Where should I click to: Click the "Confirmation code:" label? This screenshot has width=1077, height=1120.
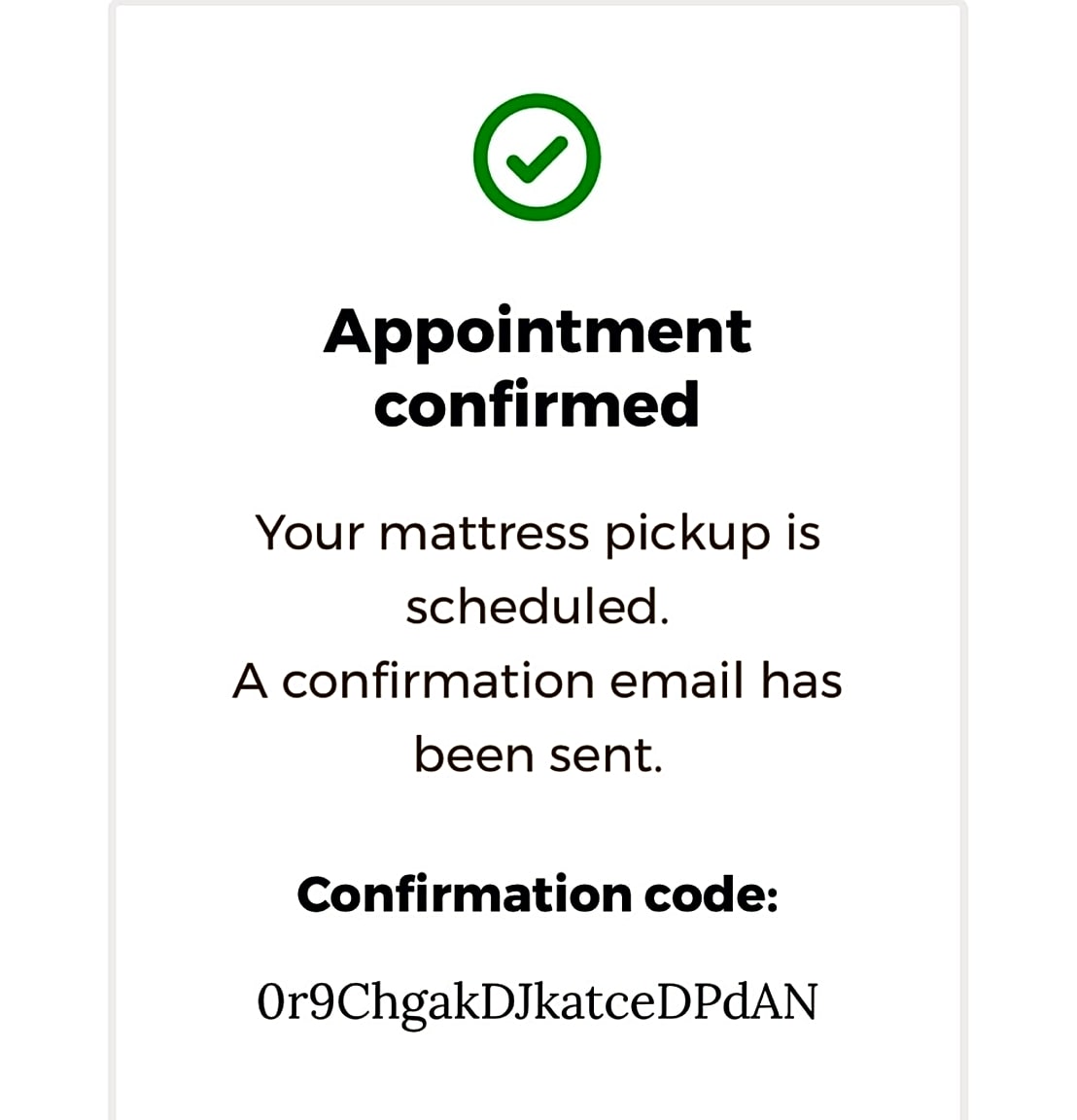tap(537, 894)
